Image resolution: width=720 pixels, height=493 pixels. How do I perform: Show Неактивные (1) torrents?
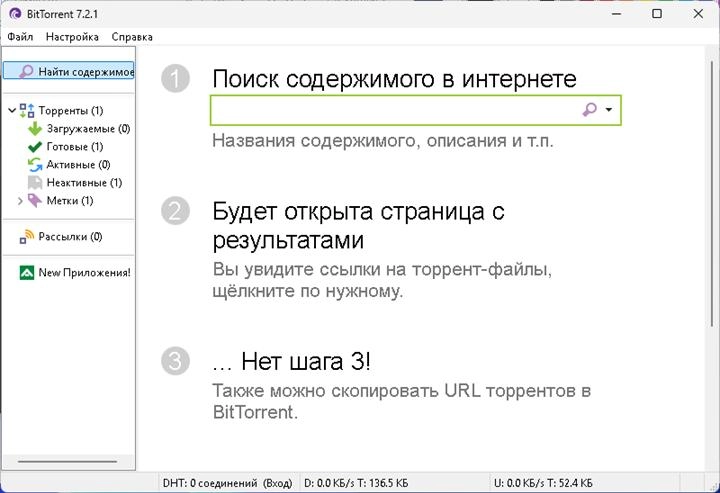84,183
